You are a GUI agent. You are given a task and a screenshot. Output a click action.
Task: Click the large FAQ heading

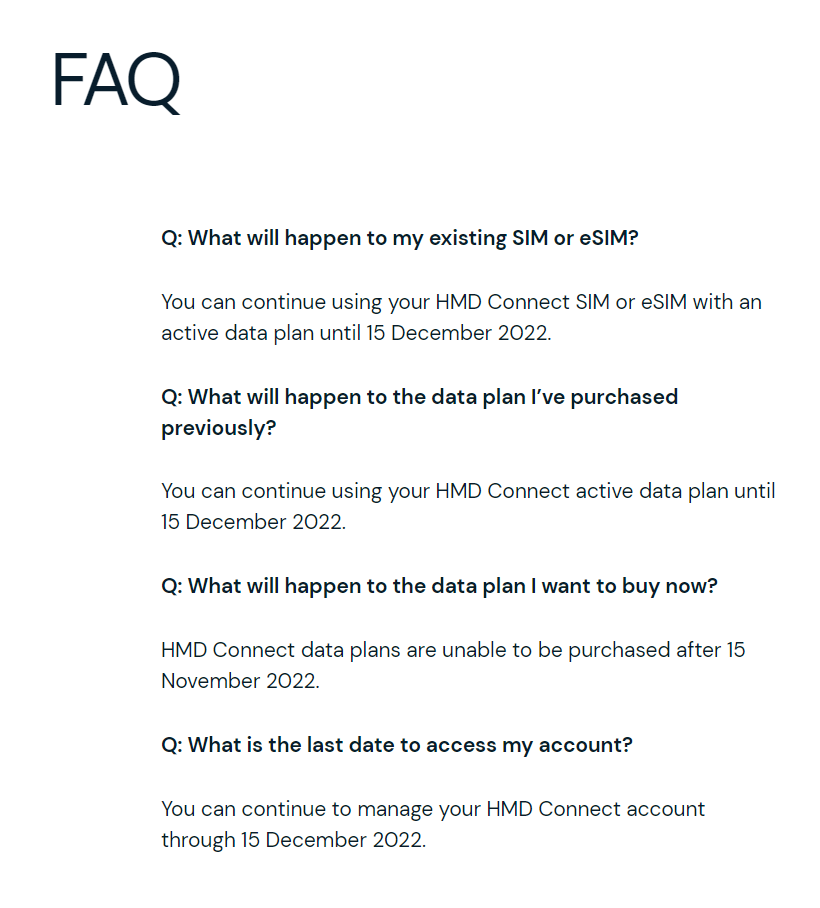(116, 81)
